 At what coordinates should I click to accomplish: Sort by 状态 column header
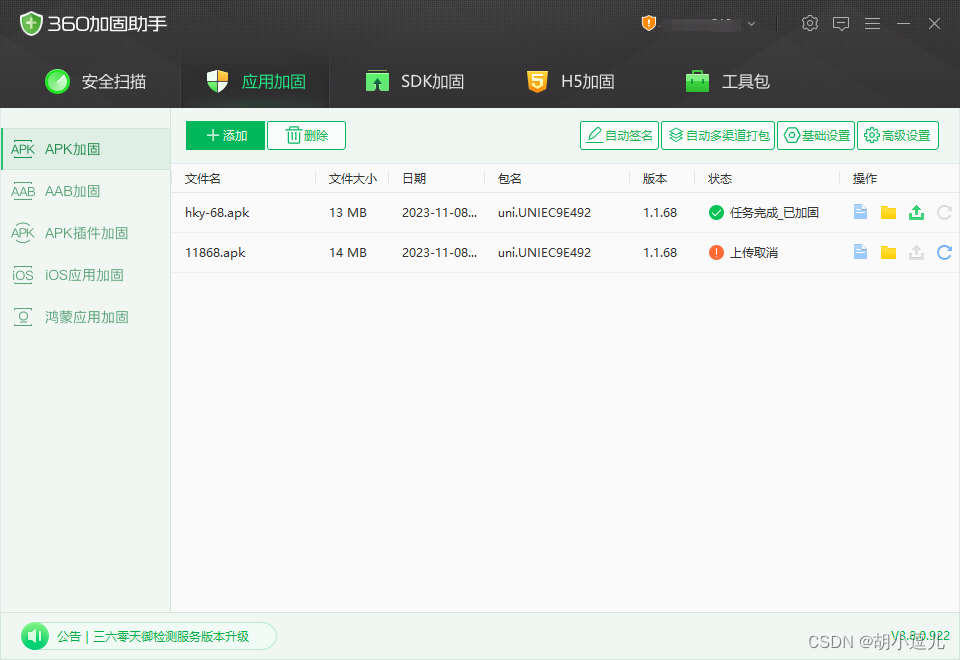pyautogui.click(x=720, y=179)
